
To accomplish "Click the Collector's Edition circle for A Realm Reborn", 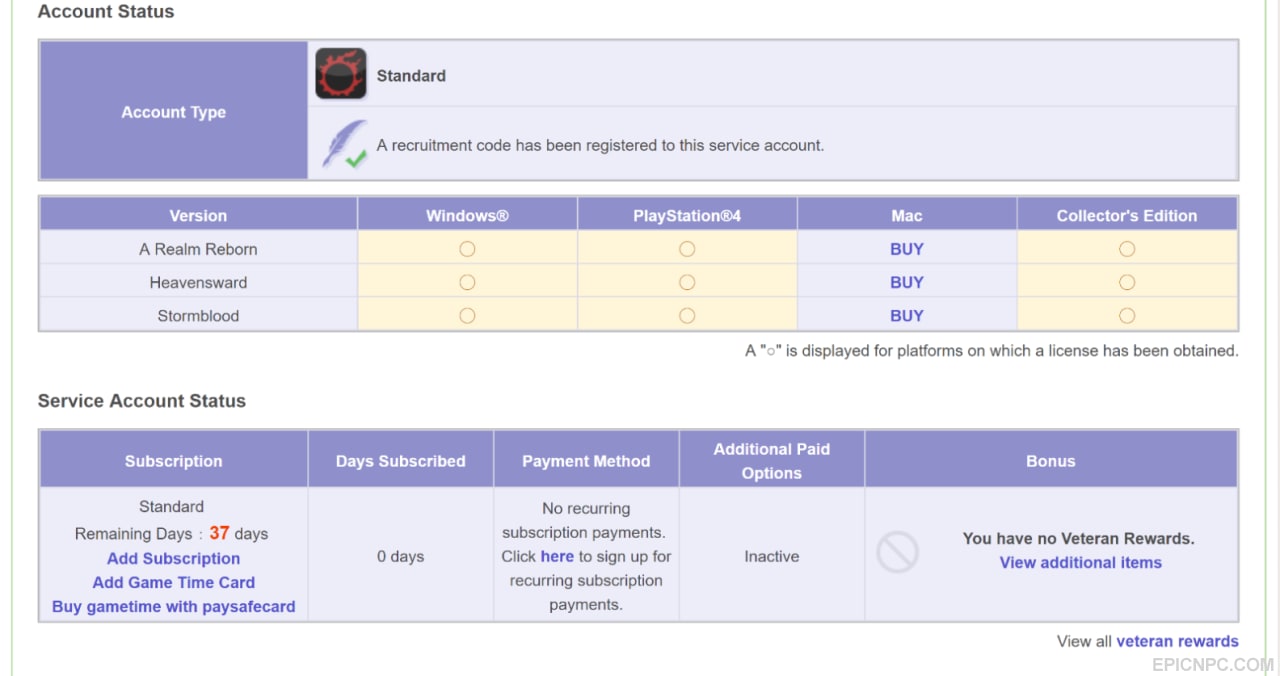I will [1127, 249].
